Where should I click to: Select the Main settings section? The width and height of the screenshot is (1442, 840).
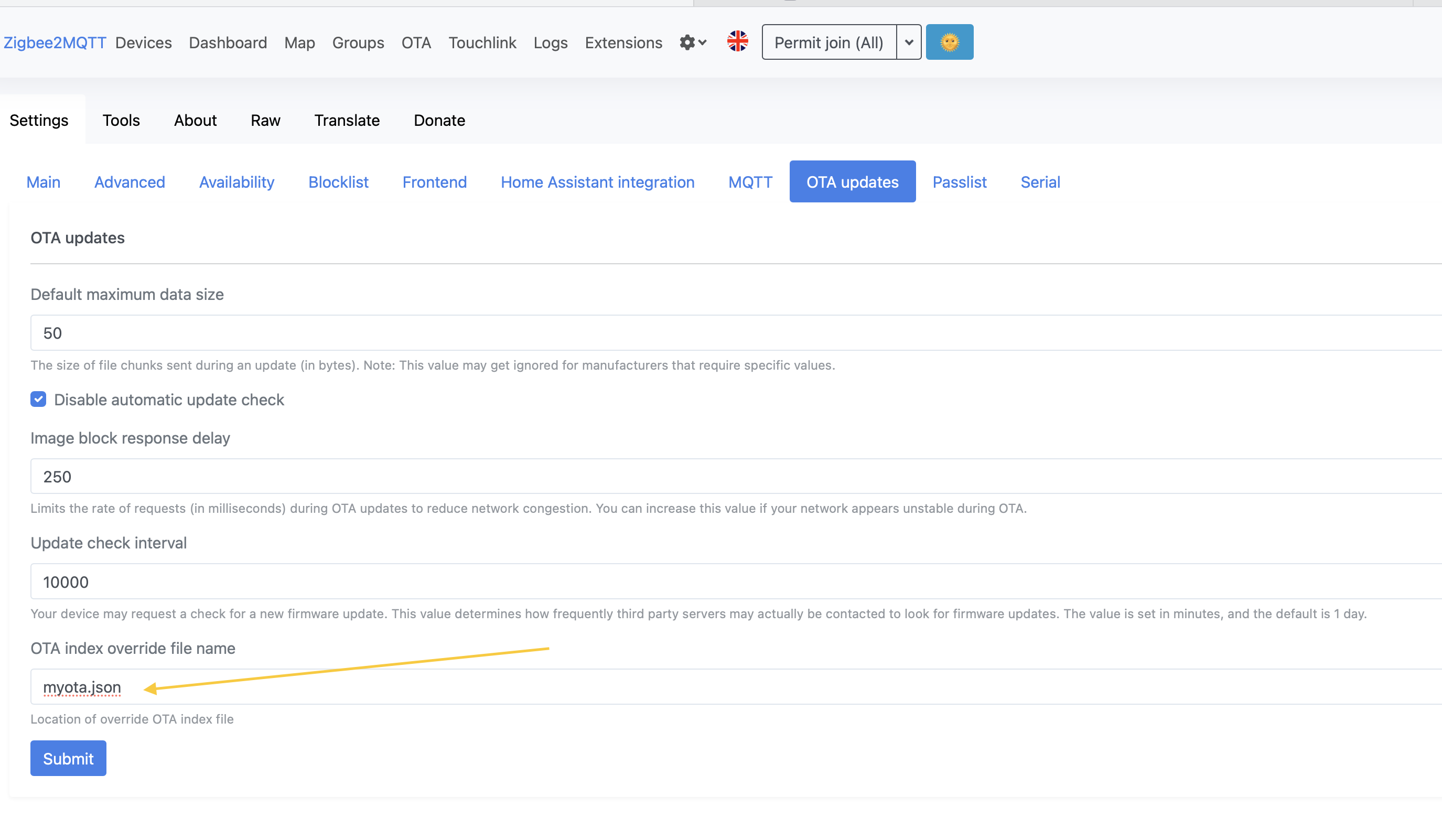coord(44,182)
